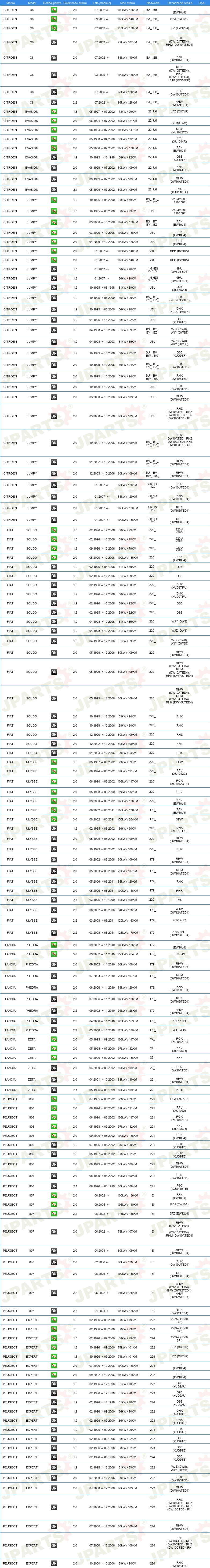This screenshot has width=210, height=1568.
Task: Click petrol icon for Peugeot 806 RFU (XU10J2C)
Action: pyautogui.click(x=54, y=1109)
